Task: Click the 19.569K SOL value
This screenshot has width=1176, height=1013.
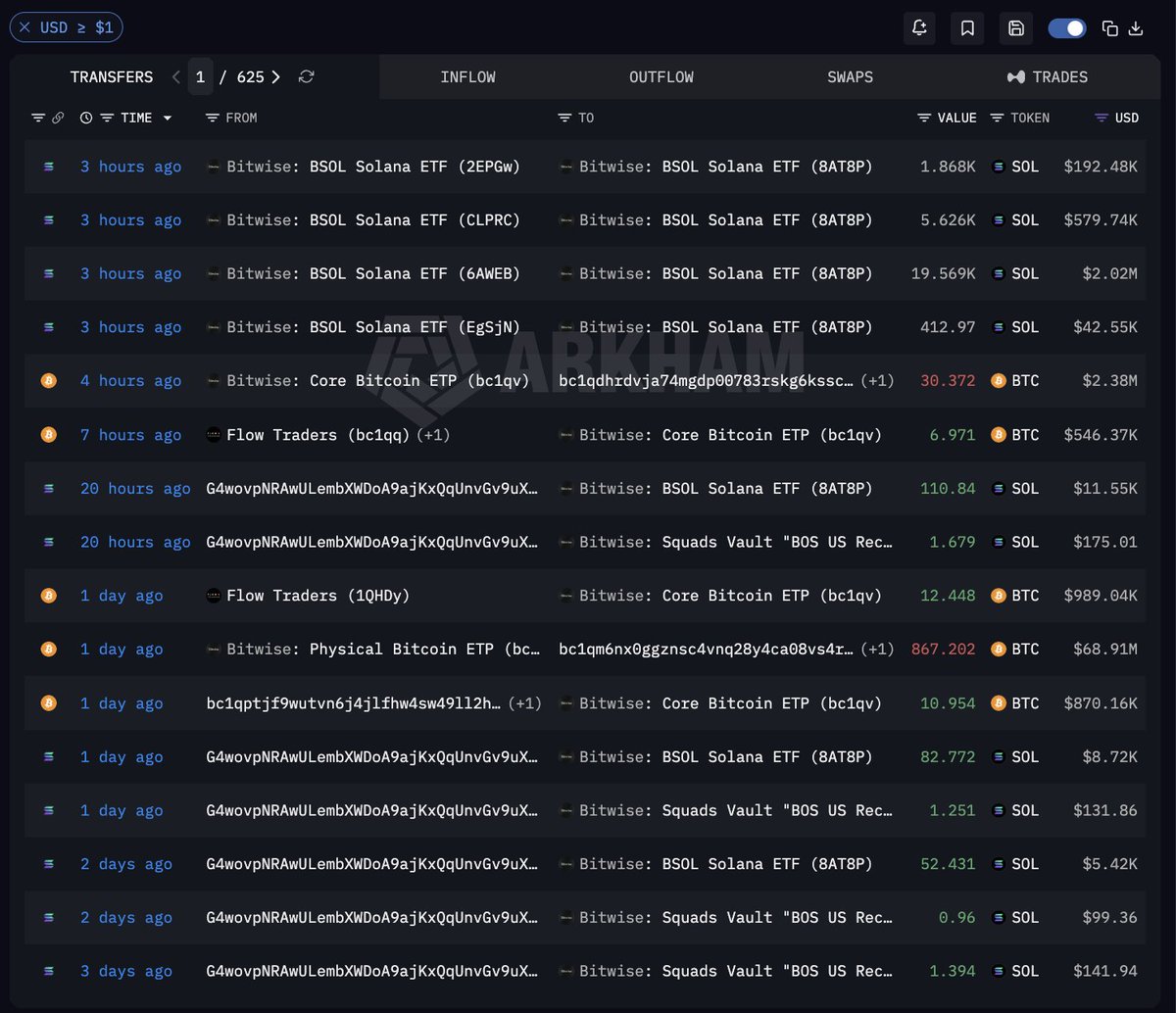Action: pos(944,273)
